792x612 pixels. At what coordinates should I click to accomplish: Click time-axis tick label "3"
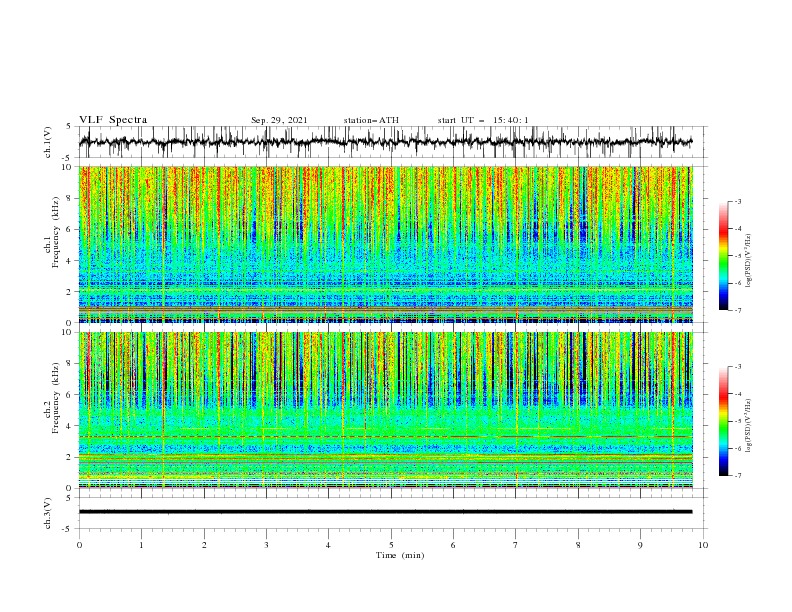[x=266, y=545]
